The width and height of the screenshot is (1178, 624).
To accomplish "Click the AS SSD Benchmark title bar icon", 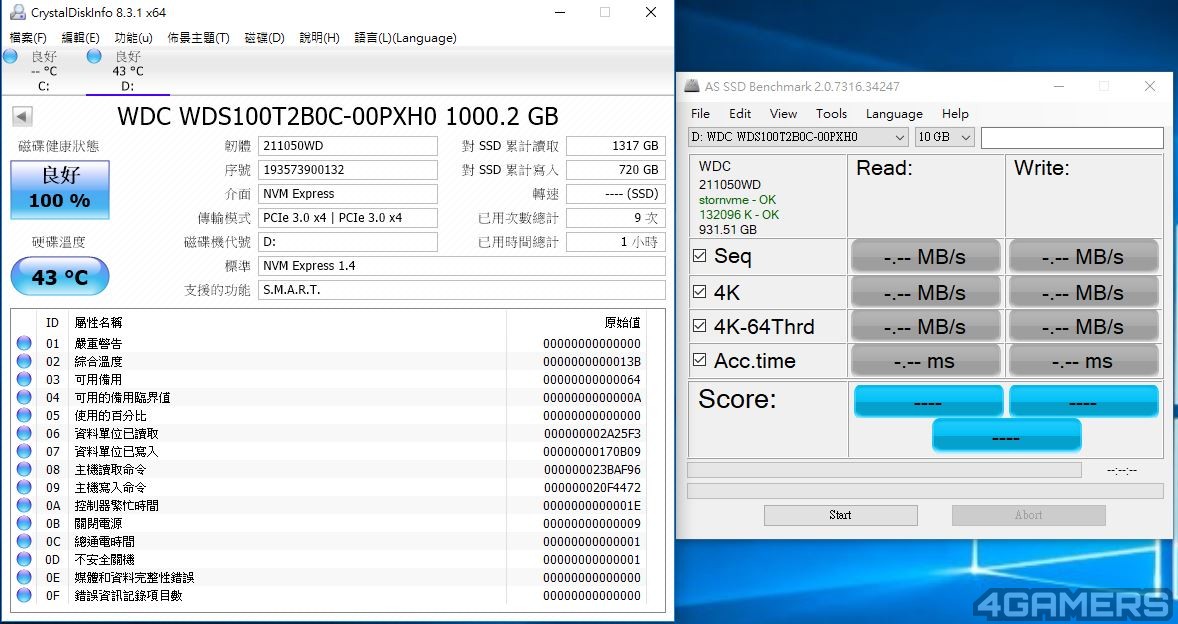I will coord(691,86).
